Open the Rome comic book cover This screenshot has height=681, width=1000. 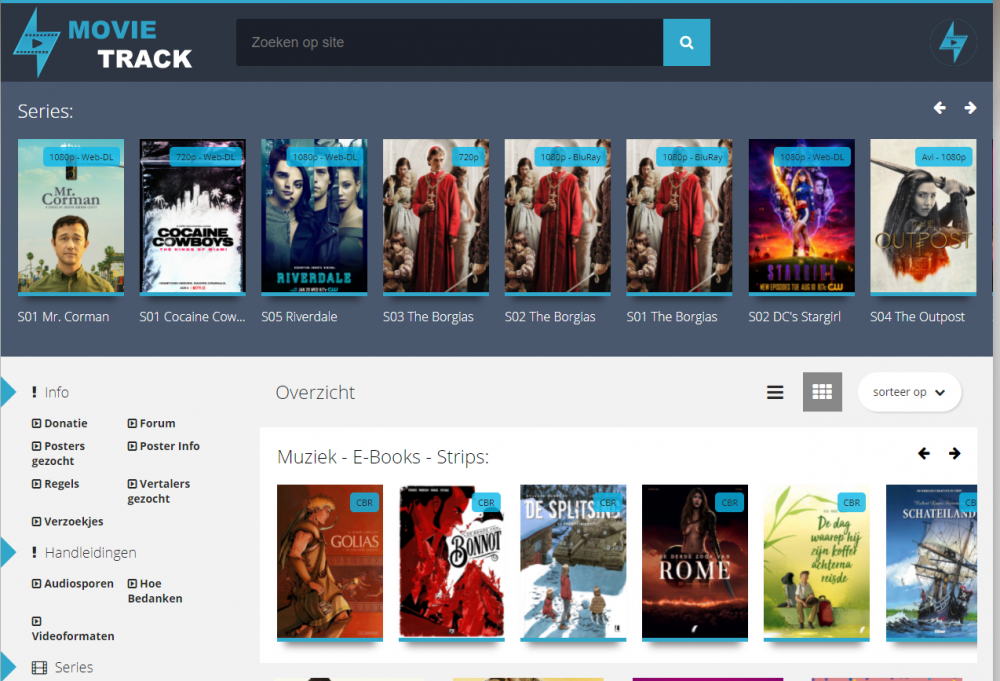pos(694,561)
